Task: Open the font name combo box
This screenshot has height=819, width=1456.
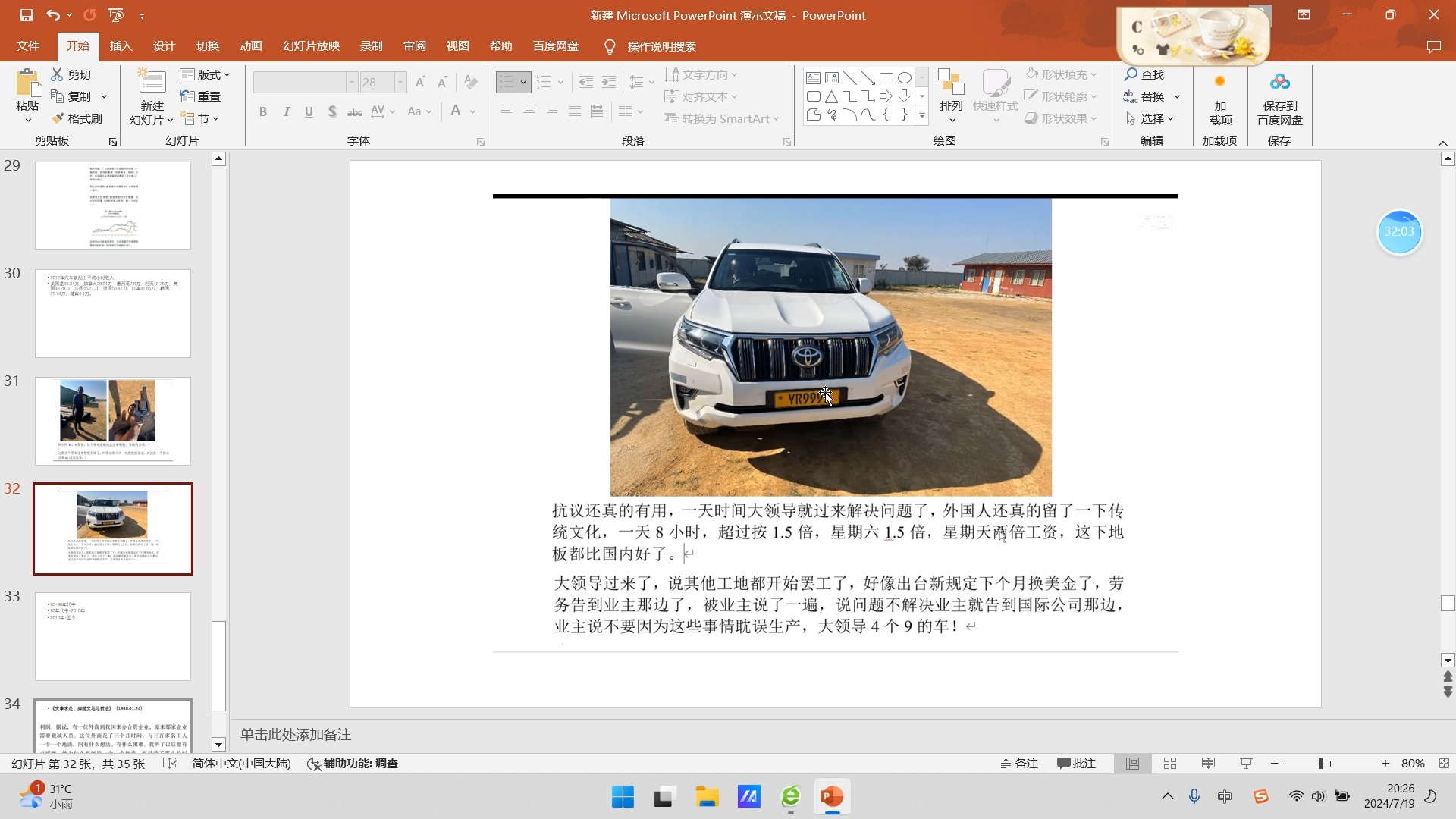Action: click(x=306, y=82)
